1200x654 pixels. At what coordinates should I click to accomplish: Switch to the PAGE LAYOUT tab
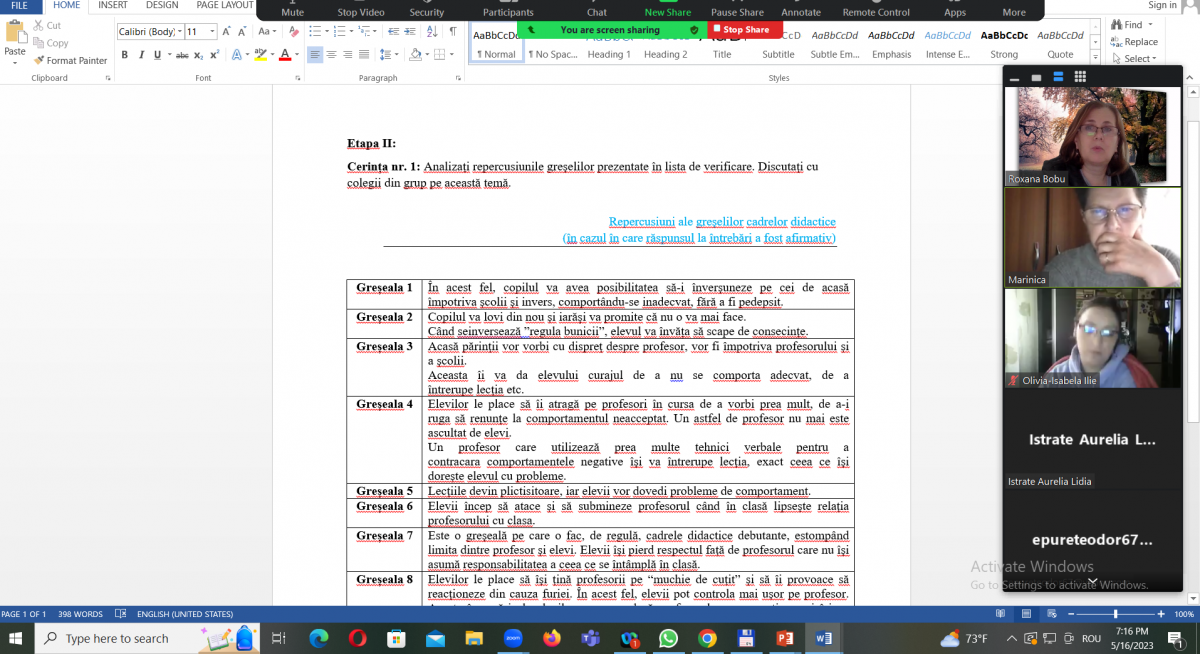click(x=224, y=5)
